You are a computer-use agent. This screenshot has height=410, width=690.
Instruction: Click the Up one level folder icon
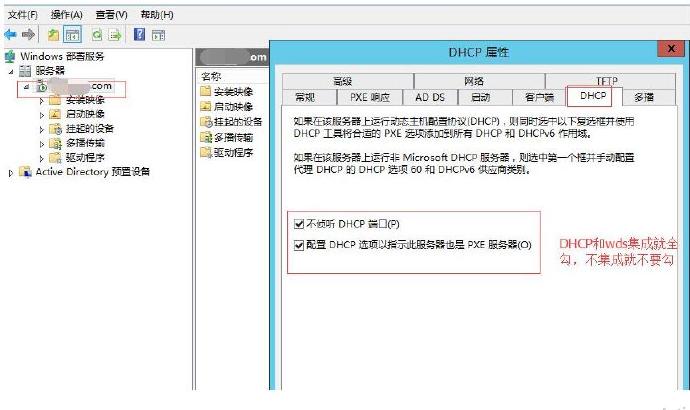(x=53, y=34)
